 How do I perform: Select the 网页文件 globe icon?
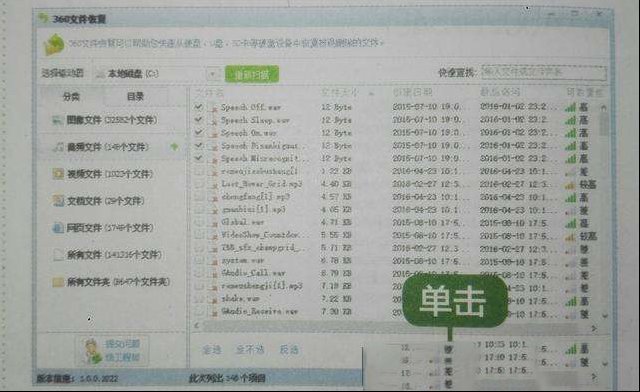(x=58, y=228)
